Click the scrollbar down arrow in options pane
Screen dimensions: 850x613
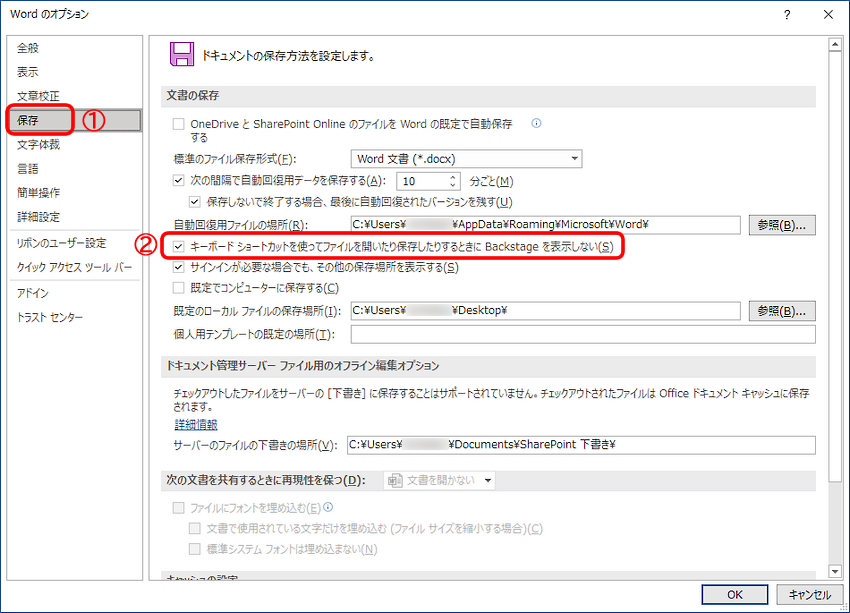pos(835,571)
